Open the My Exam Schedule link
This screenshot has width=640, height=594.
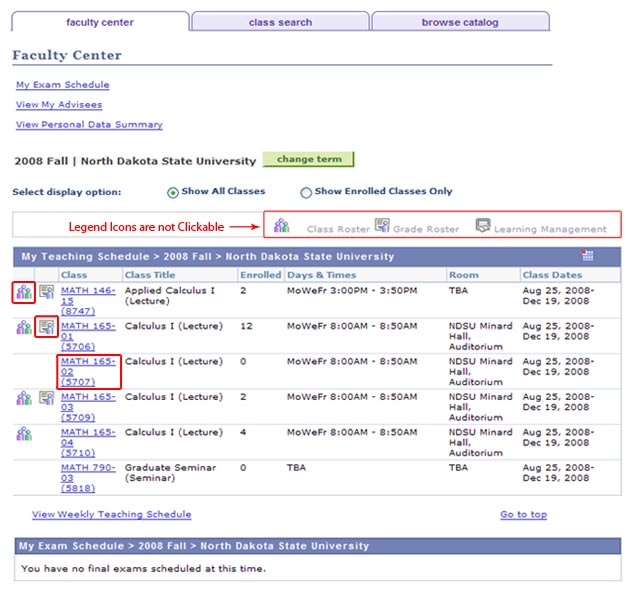click(62, 85)
